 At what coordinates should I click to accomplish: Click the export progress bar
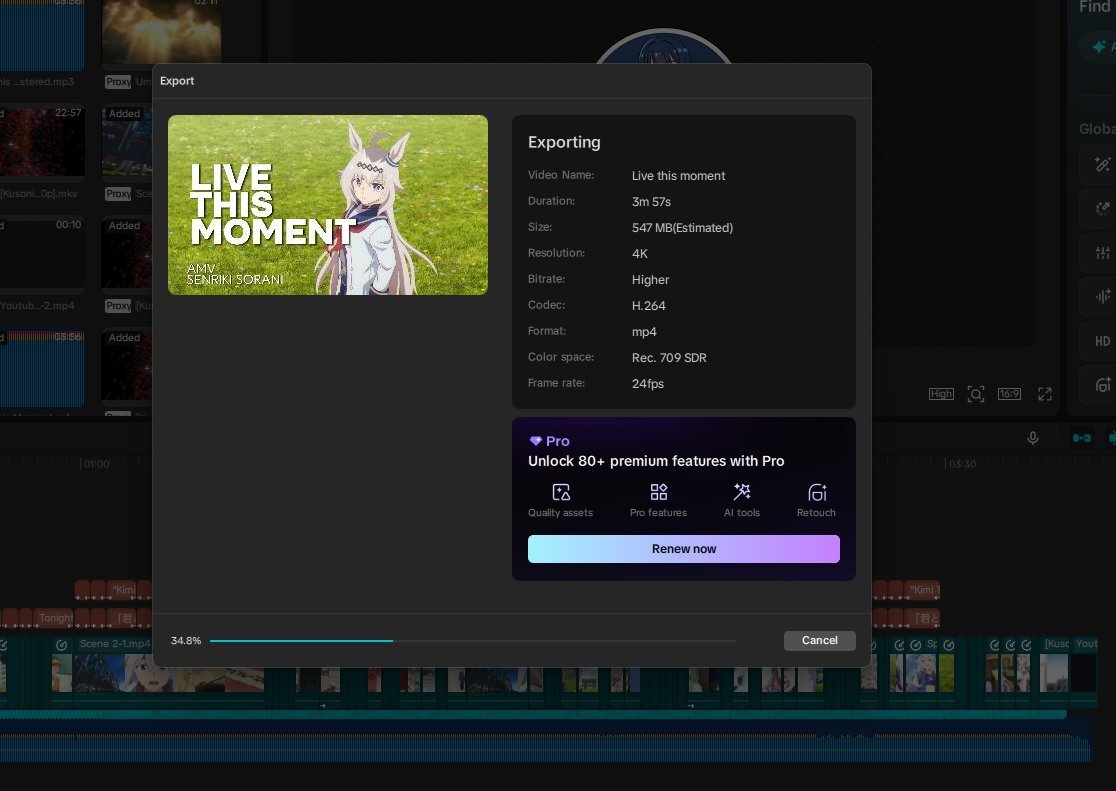click(x=472, y=640)
